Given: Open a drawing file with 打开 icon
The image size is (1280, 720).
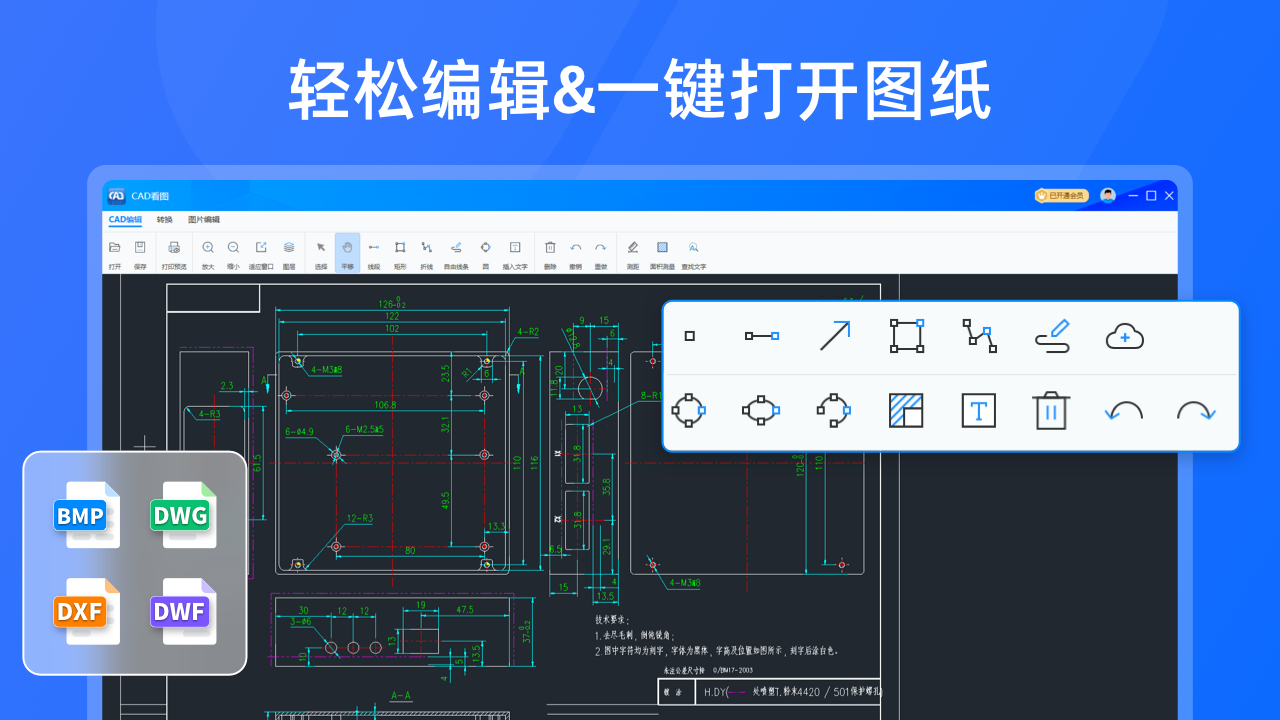Looking at the screenshot, I should (113, 252).
